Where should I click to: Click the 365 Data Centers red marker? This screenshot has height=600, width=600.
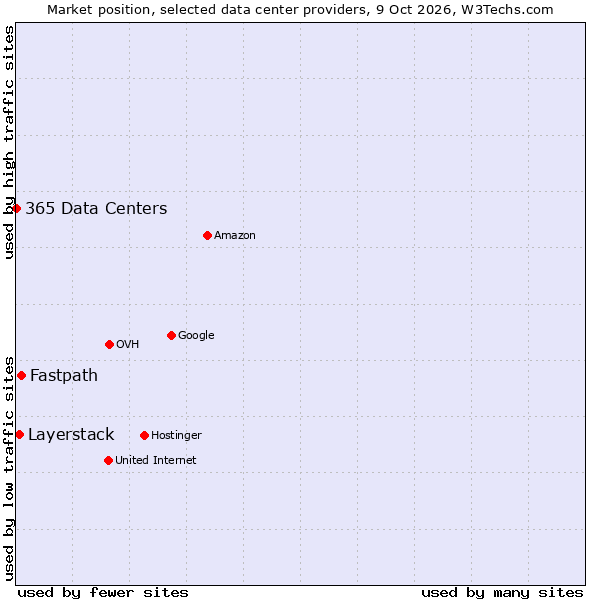pyautogui.click(x=16, y=209)
